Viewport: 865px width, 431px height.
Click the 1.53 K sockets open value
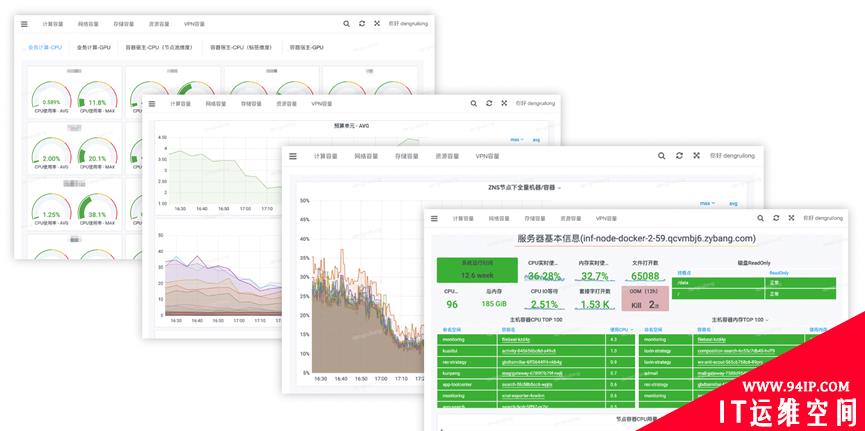[595, 304]
